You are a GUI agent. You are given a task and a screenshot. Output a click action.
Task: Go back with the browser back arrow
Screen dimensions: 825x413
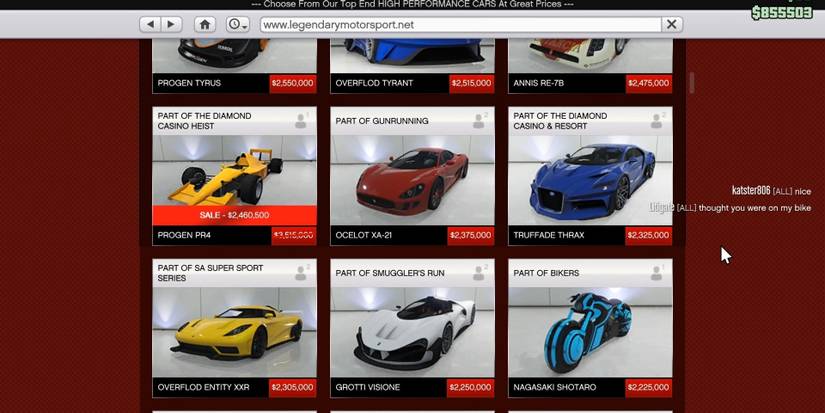(150, 24)
